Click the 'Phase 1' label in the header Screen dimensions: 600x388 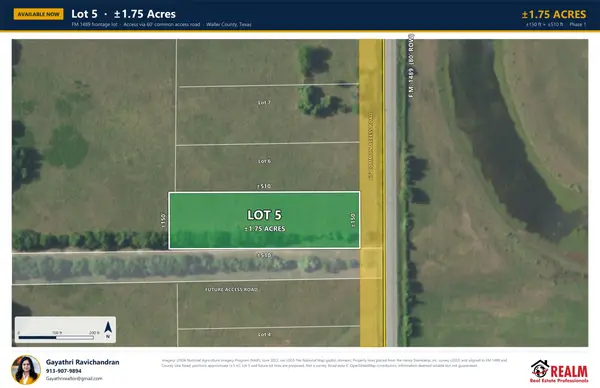(577, 24)
